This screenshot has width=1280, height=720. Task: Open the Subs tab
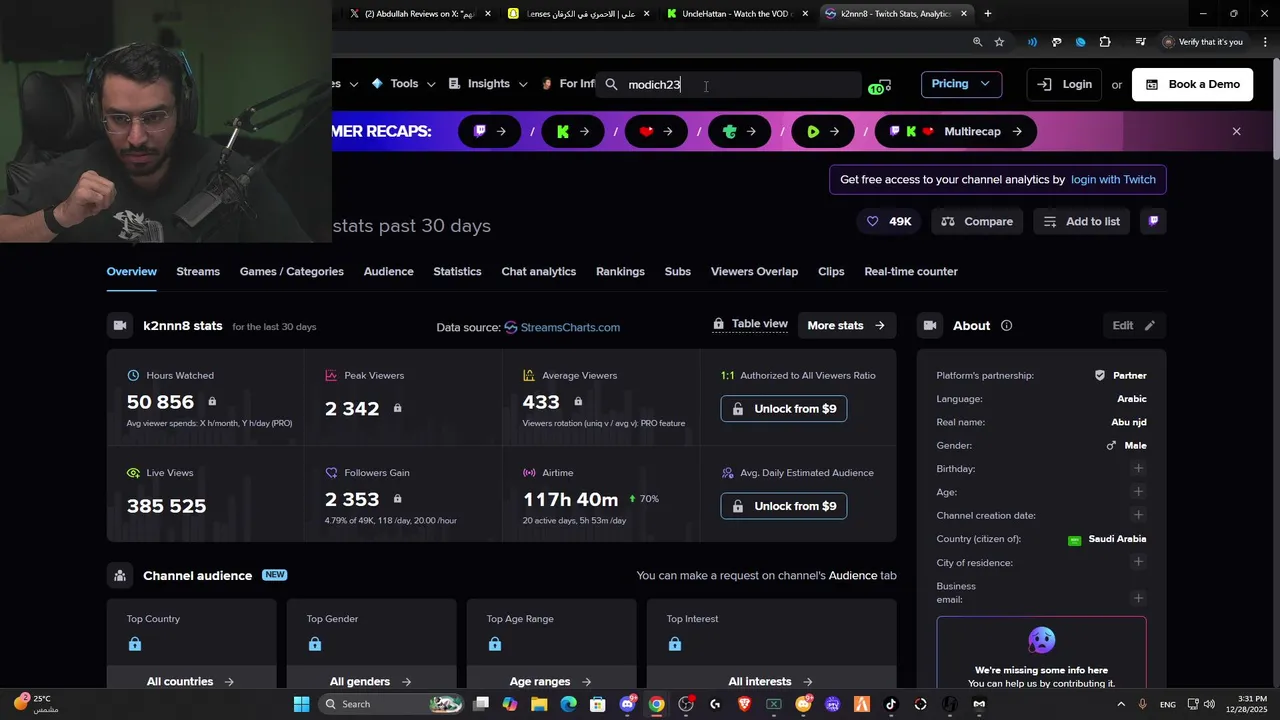pos(678,272)
